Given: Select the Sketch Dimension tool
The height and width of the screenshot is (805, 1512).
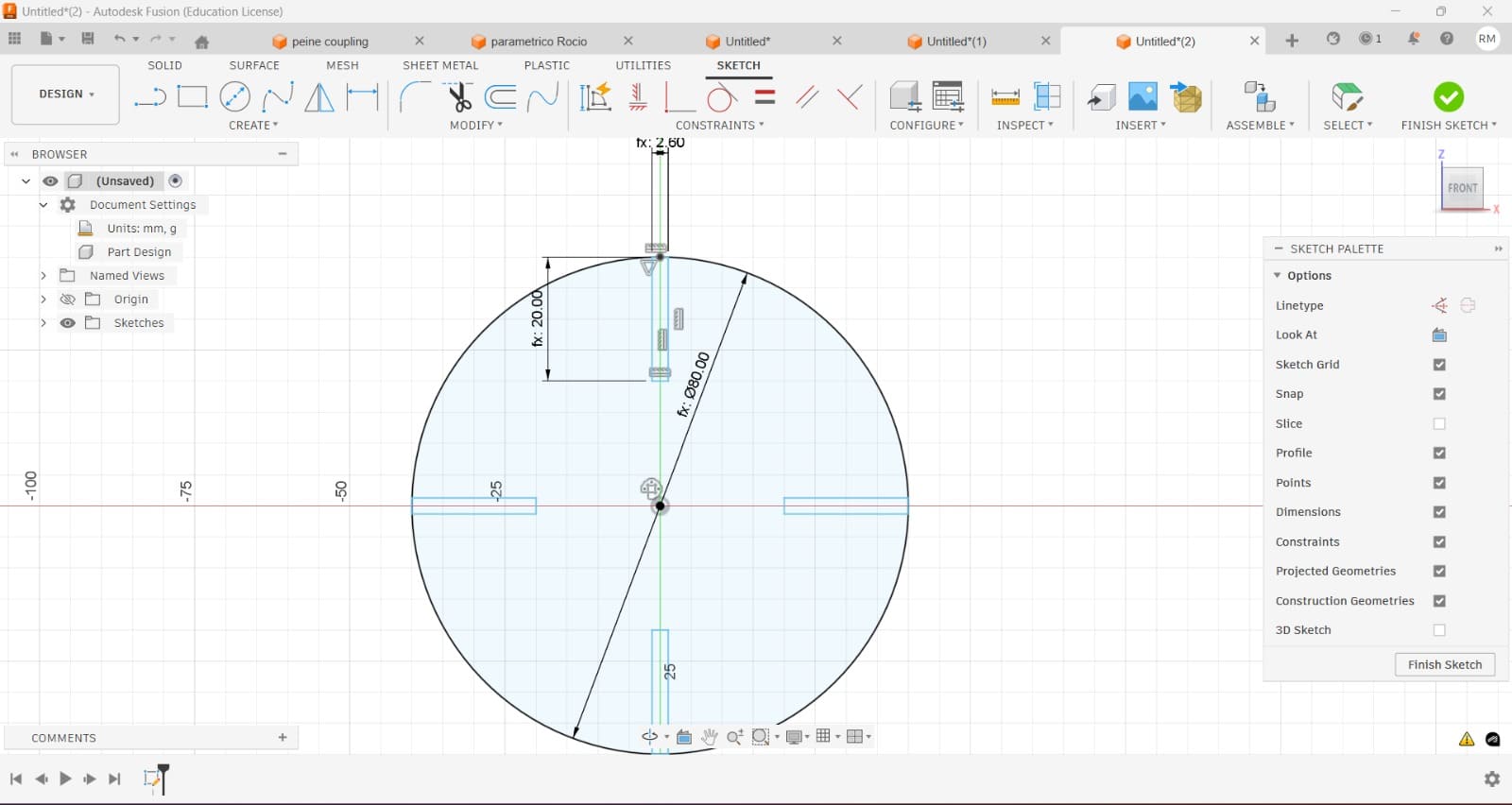Looking at the screenshot, I should pos(362,96).
